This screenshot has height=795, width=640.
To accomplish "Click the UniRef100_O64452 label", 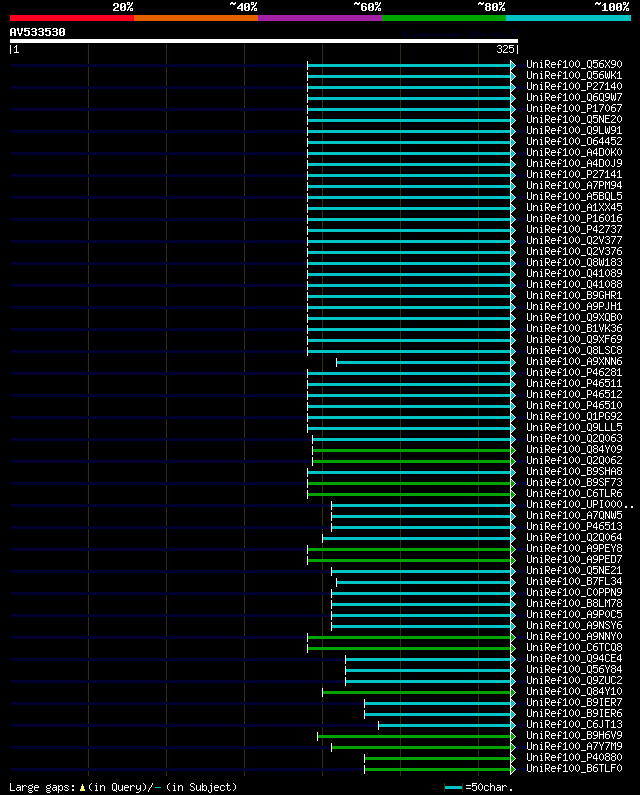I will (x=574, y=141).
